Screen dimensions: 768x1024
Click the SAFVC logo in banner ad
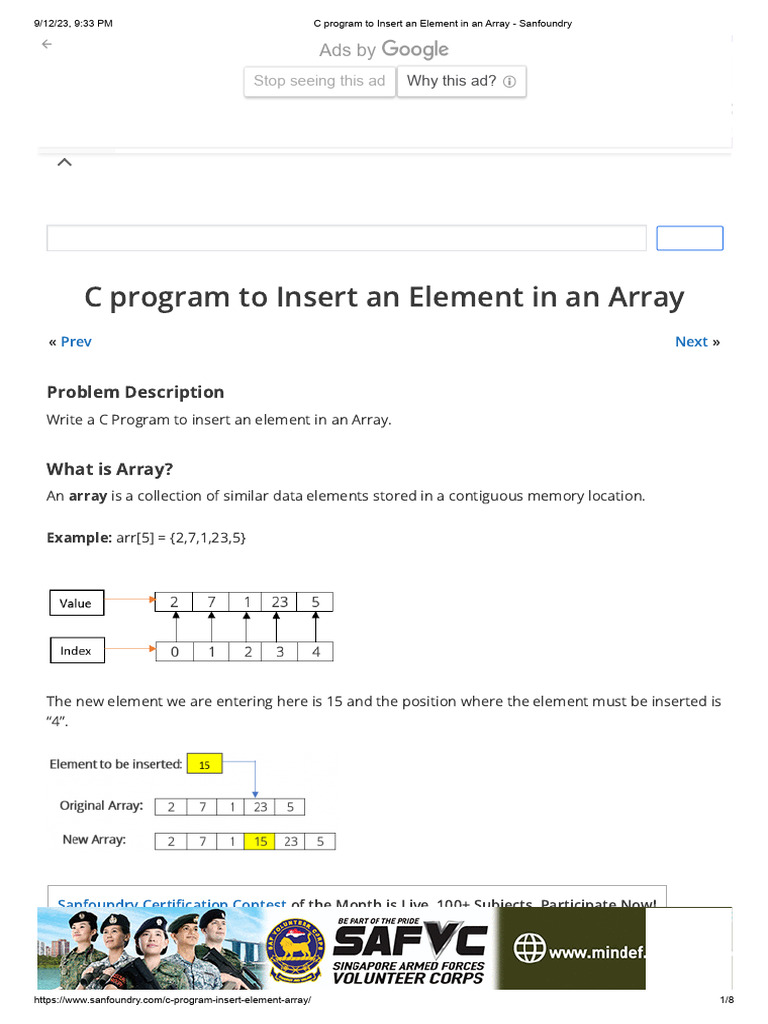[x=410, y=942]
